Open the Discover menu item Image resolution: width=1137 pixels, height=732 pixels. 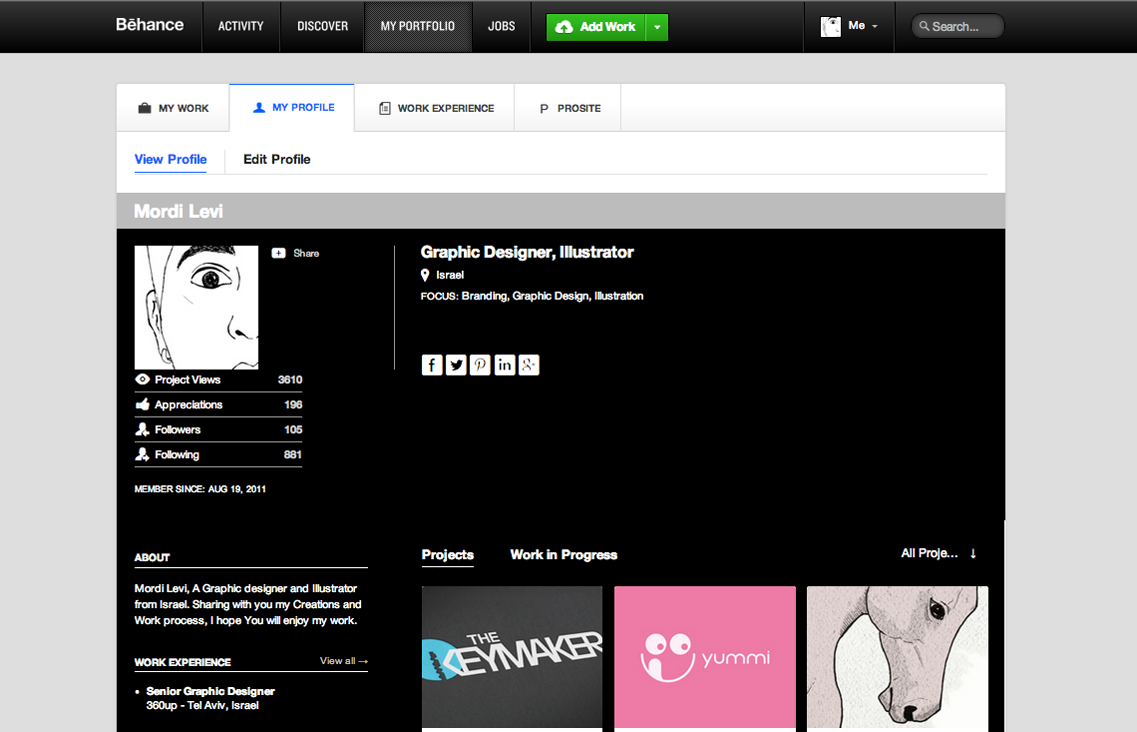point(323,26)
